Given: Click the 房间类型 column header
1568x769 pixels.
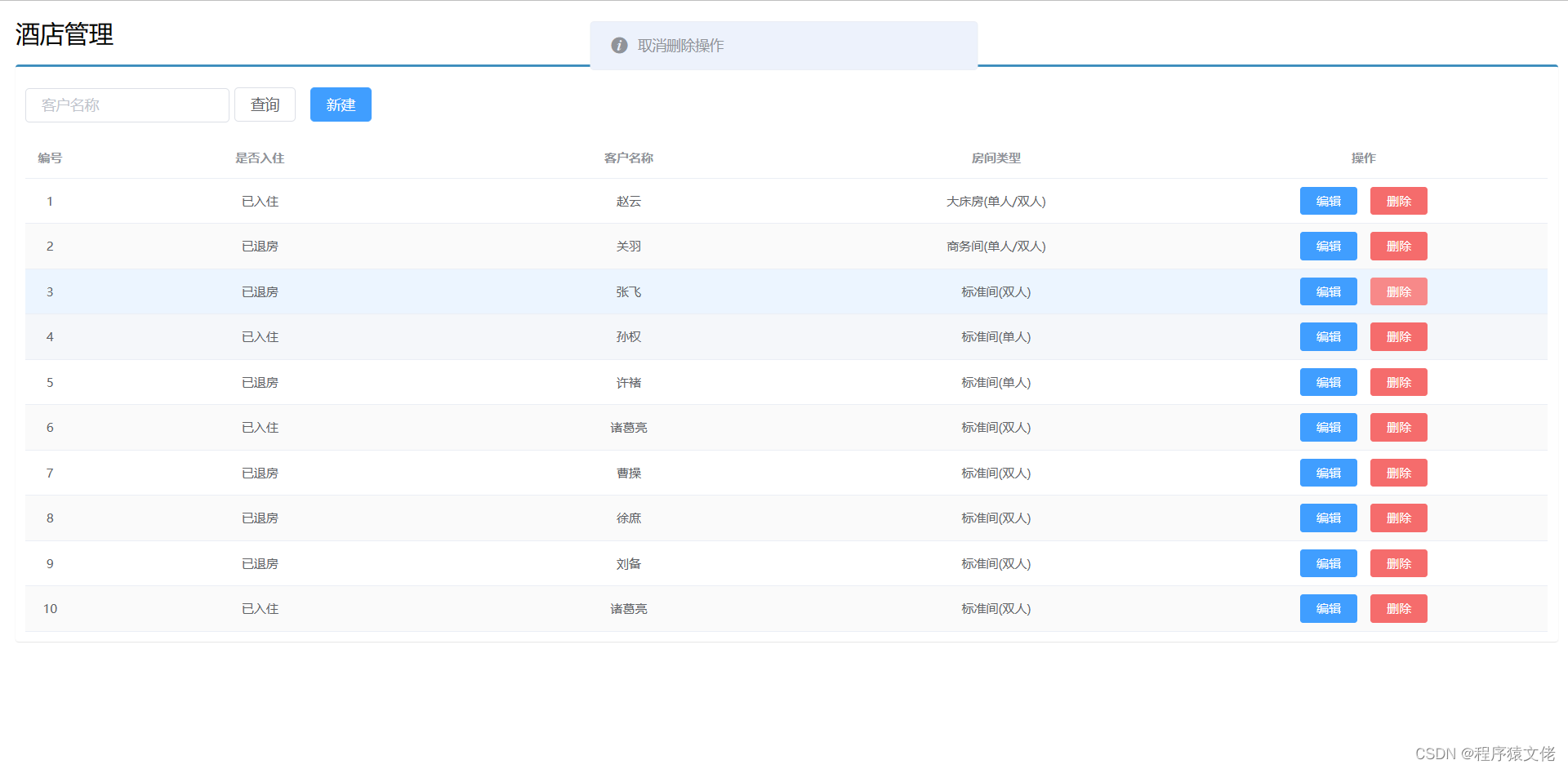Looking at the screenshot, I should coord(996,158).
